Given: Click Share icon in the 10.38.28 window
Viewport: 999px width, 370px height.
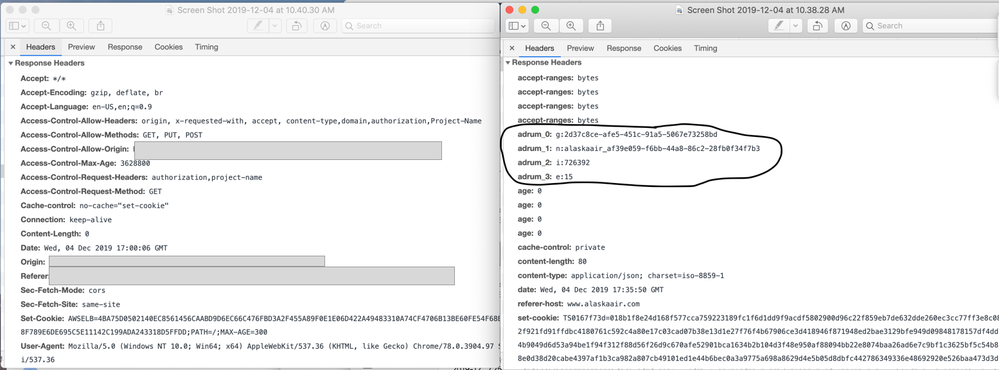Looking at the screenshot, I should point(600,26).
